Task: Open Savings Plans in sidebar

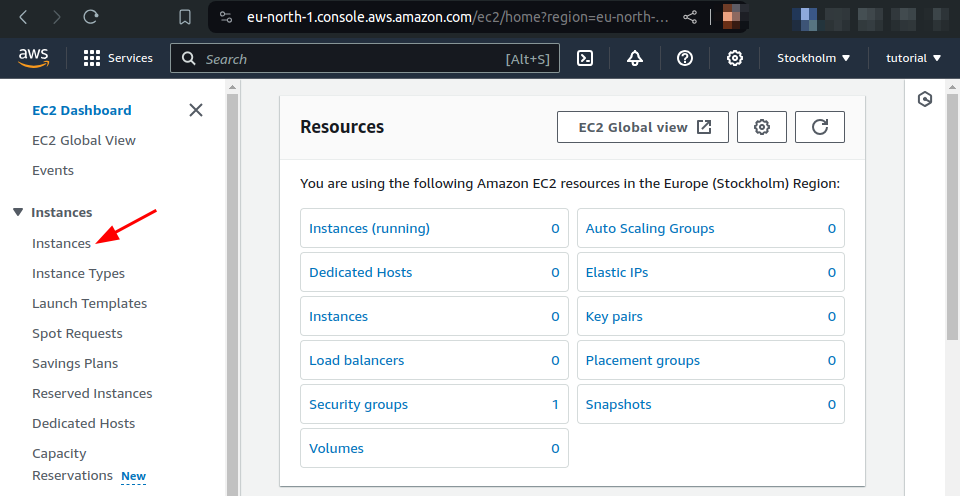Action: (75, 363)
